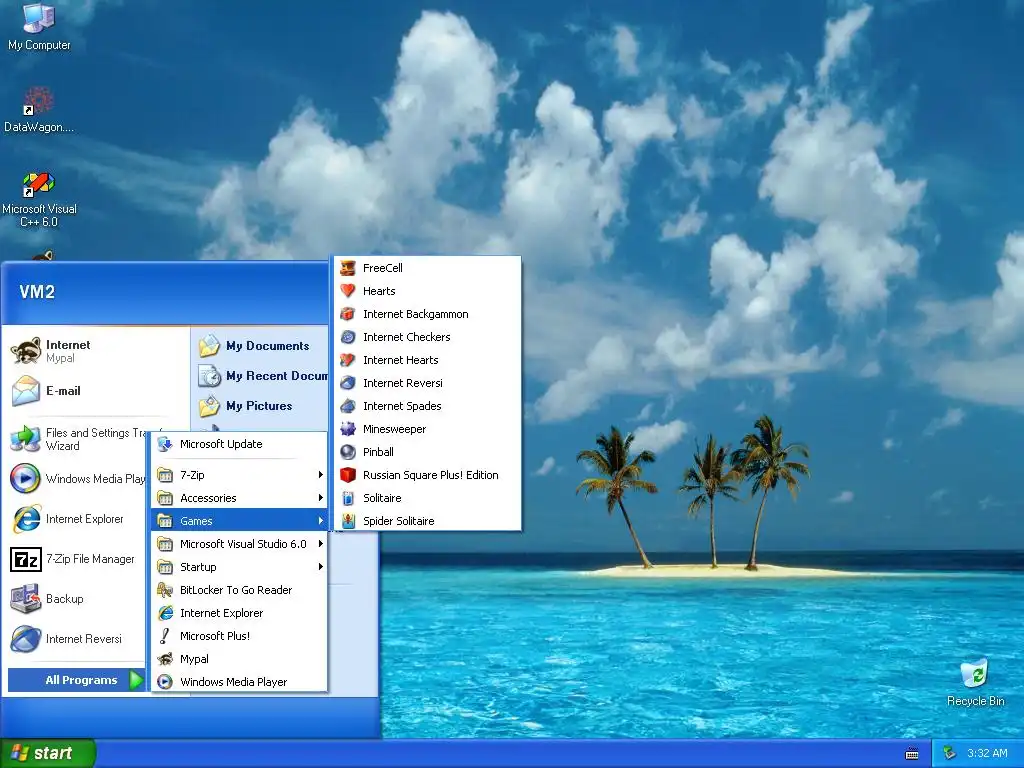Click the Russian Square Plus! Edition icon
1024x768 pixels.
coord(348,475)
